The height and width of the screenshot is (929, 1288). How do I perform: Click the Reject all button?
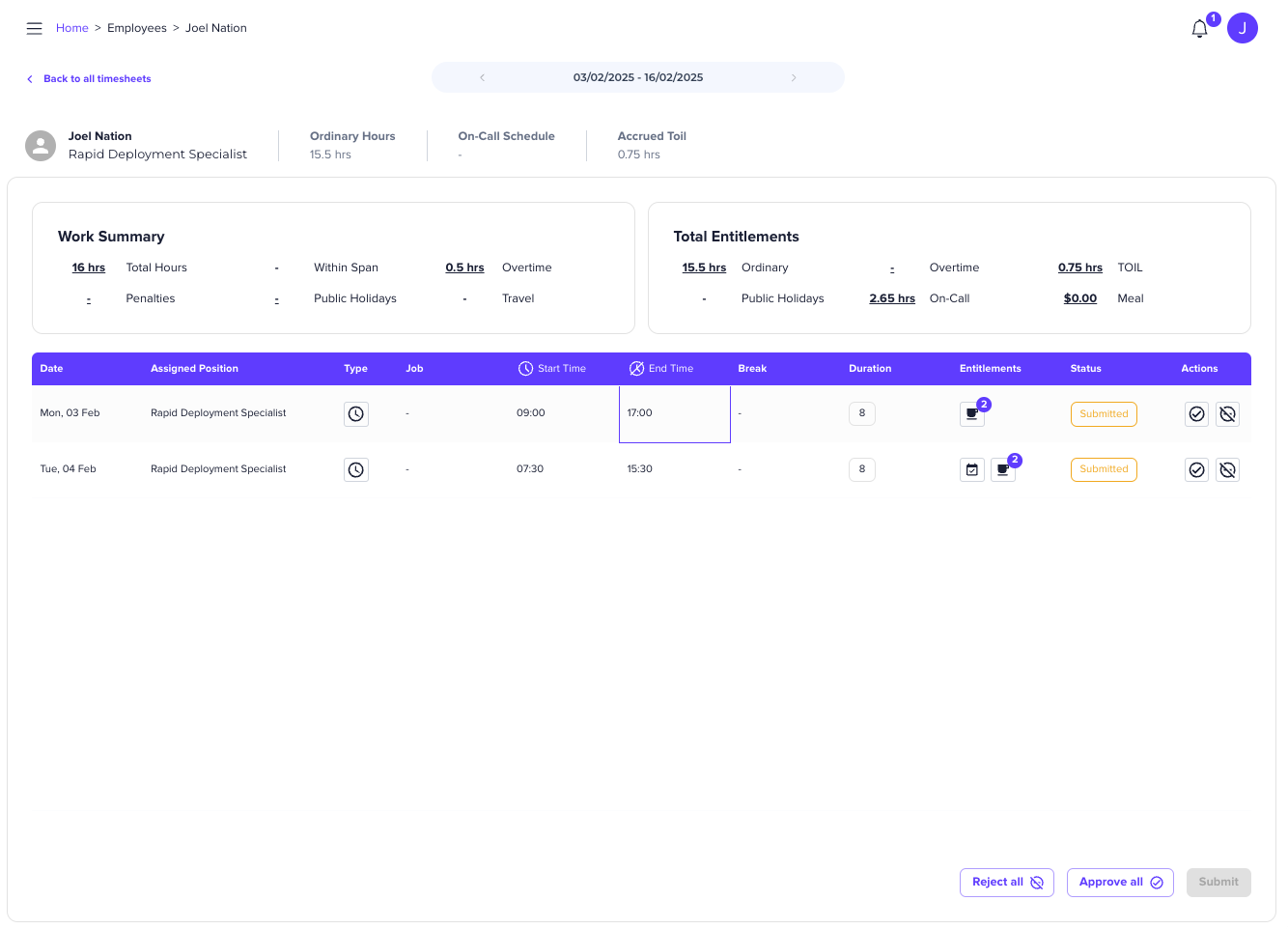[1006, 883]
